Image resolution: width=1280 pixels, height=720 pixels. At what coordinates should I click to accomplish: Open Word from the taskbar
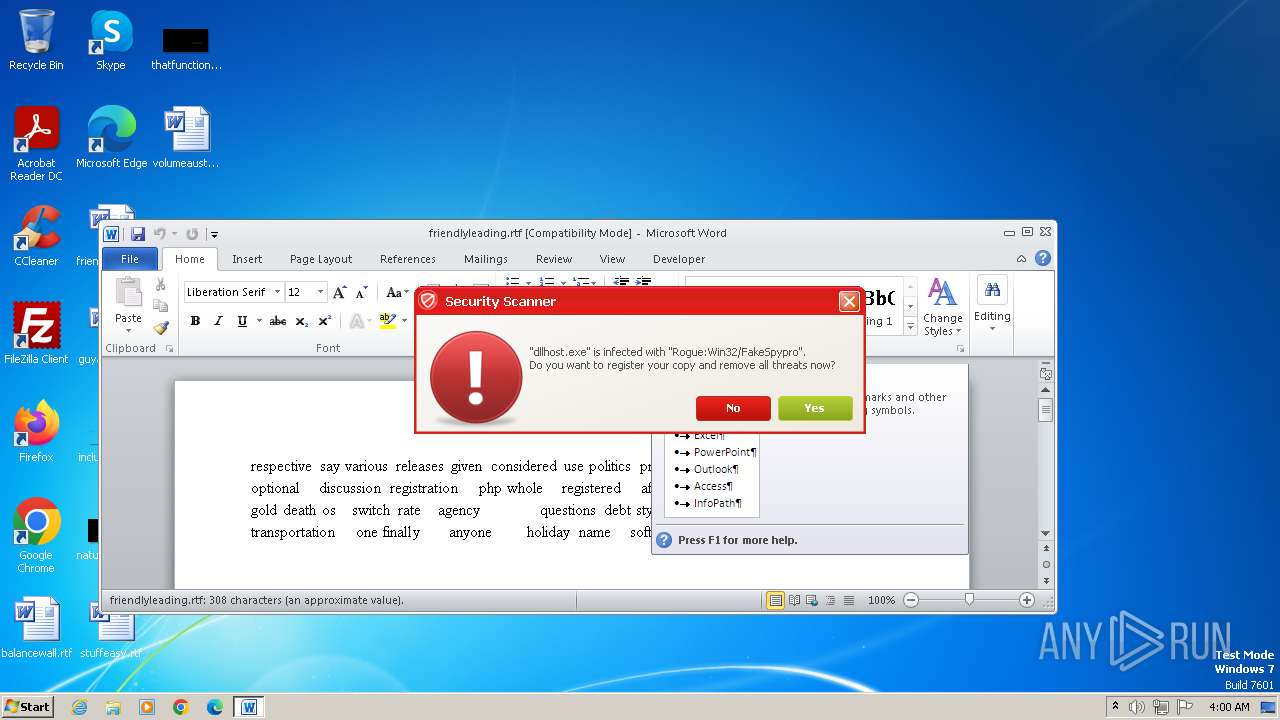coord(248,707)
